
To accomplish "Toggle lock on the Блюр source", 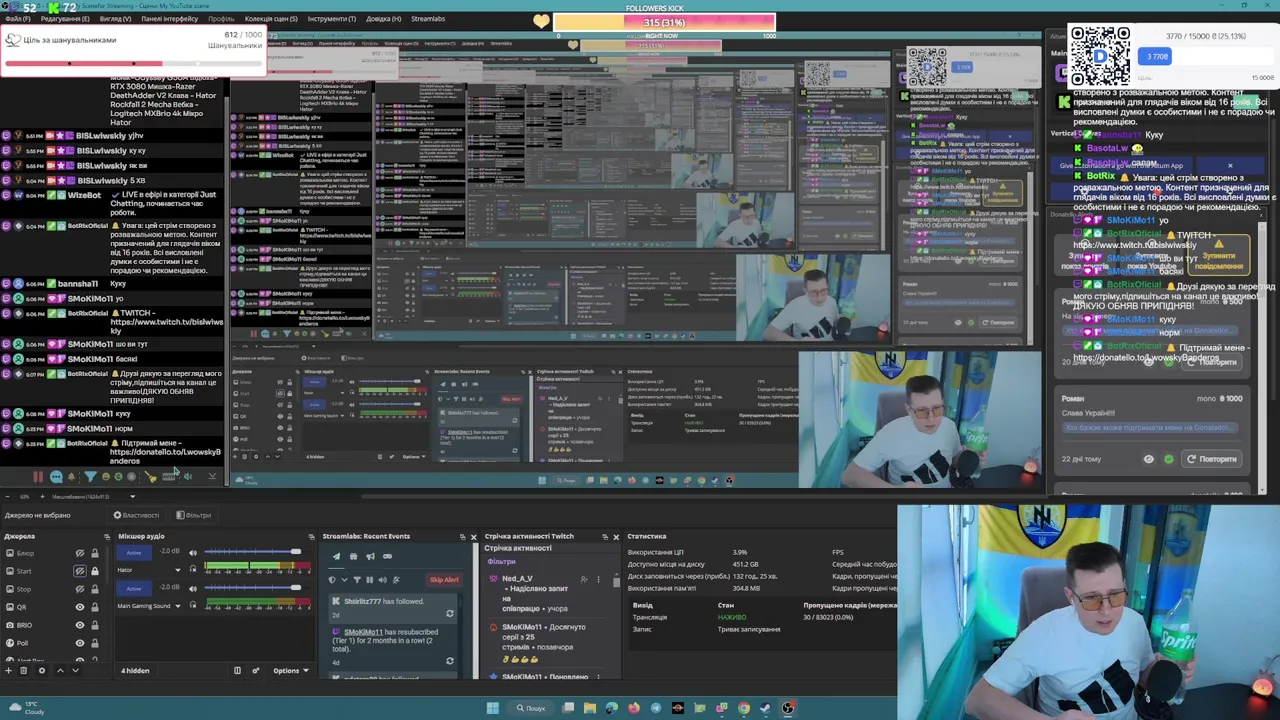I will [x=95, y=553].
